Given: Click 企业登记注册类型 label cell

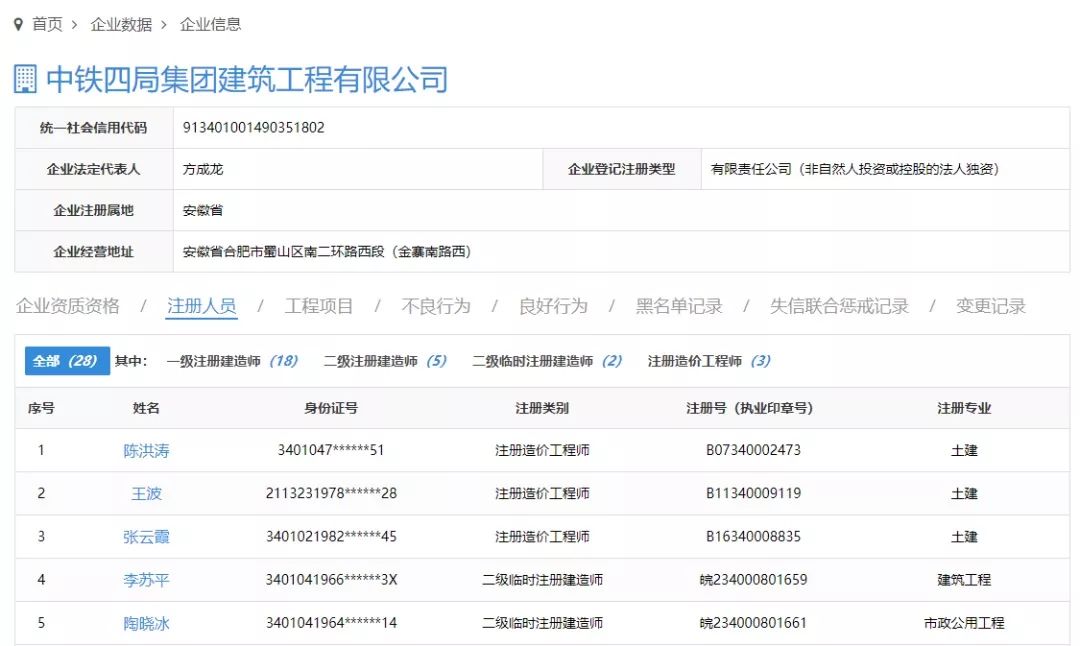Looking at the screenshot, I should click(x=622, y=169).
